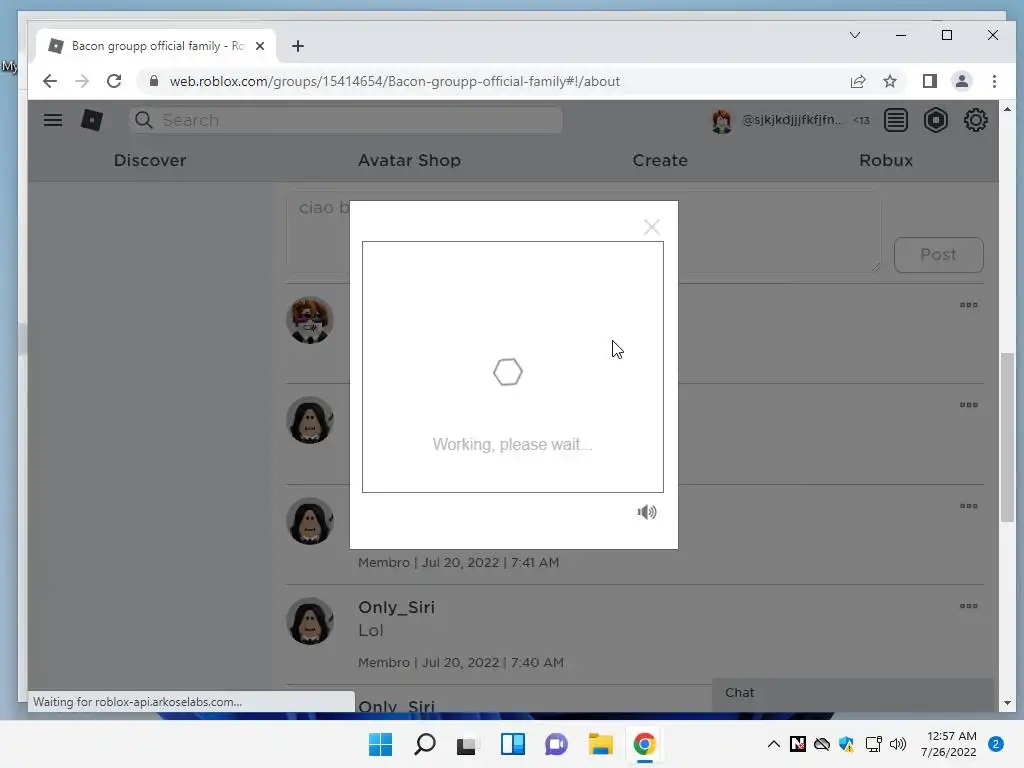Open options for second wall post
1024x768 pixels.
(968, 405)
